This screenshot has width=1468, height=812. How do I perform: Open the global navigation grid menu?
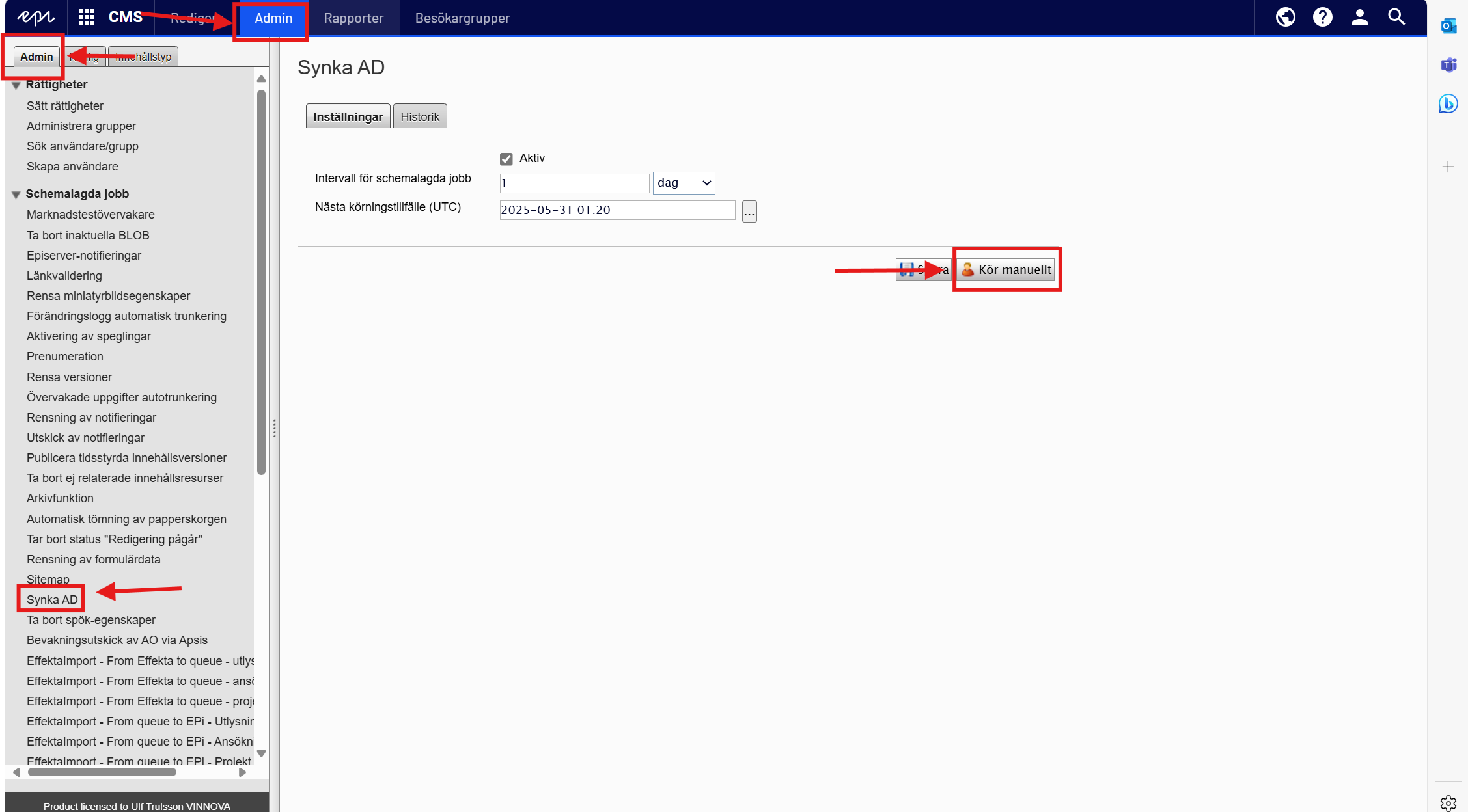point(86,18)
